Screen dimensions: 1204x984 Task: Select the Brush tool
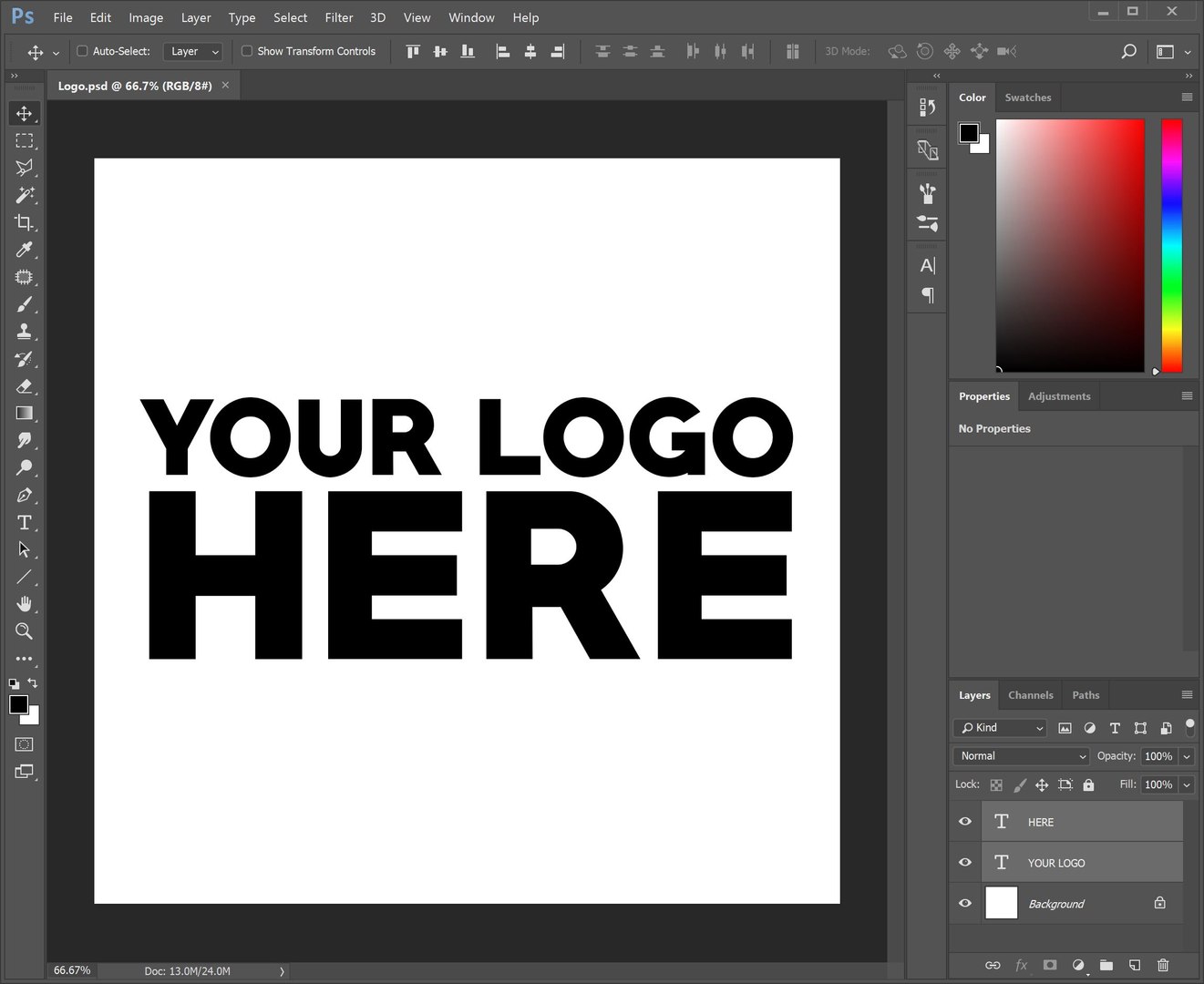pos(24,304)
